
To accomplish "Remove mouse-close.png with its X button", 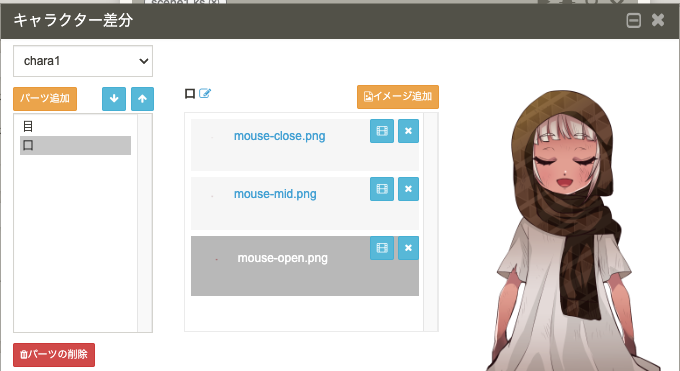I will point(408,131).
